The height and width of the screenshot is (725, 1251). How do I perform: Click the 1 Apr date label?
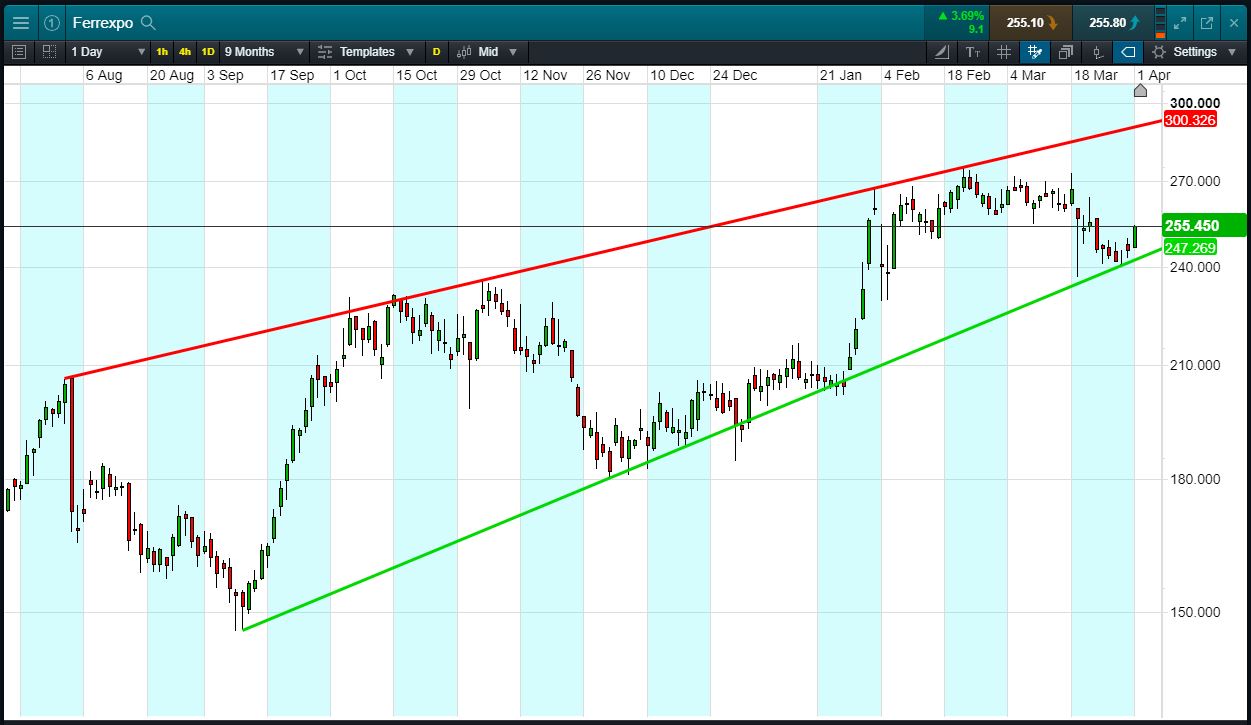(1153, 75)
